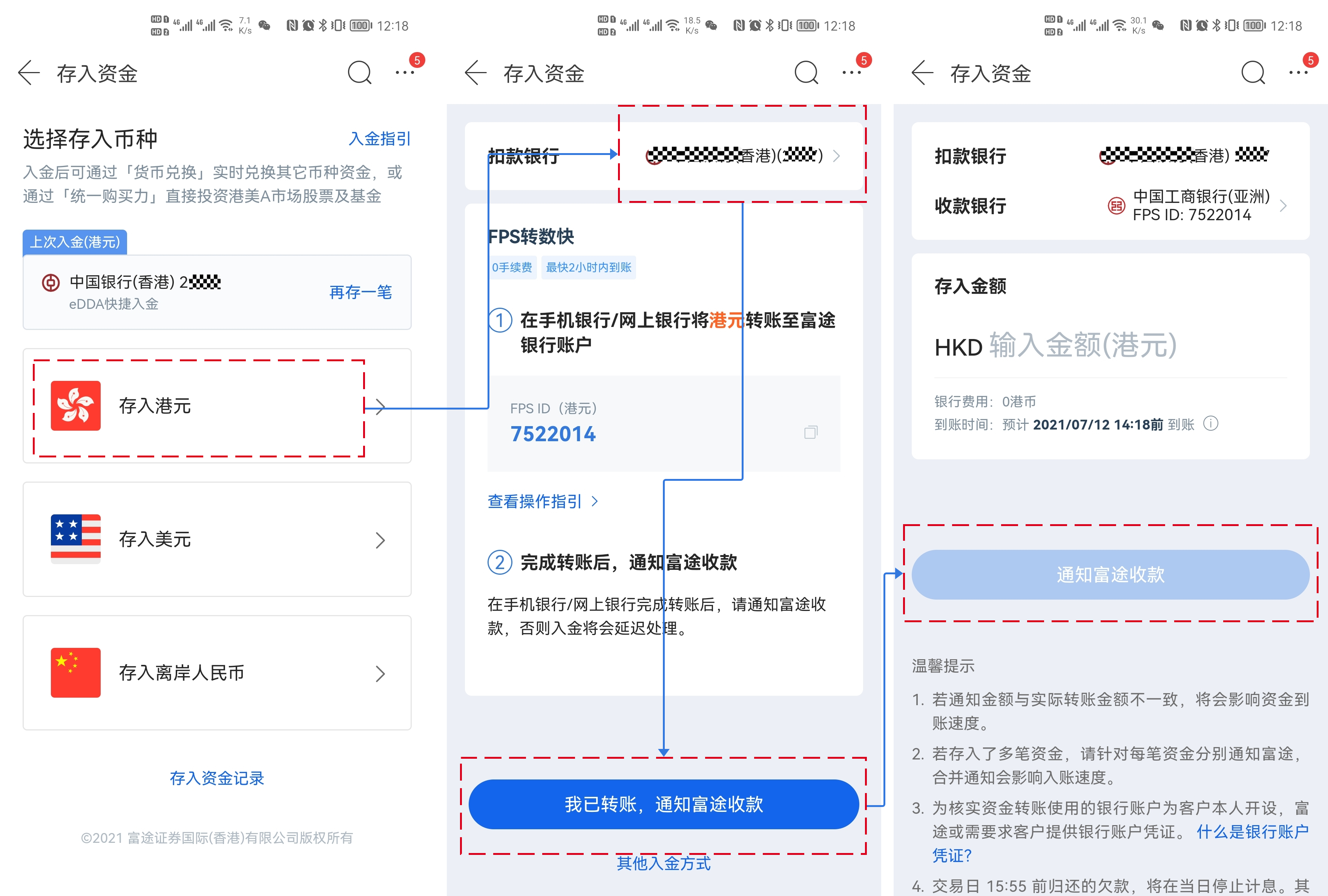Viewport: 1328px width, 896px height.
Task: Tap WeChat status icon on left screen
Action: tap(264, 25)
